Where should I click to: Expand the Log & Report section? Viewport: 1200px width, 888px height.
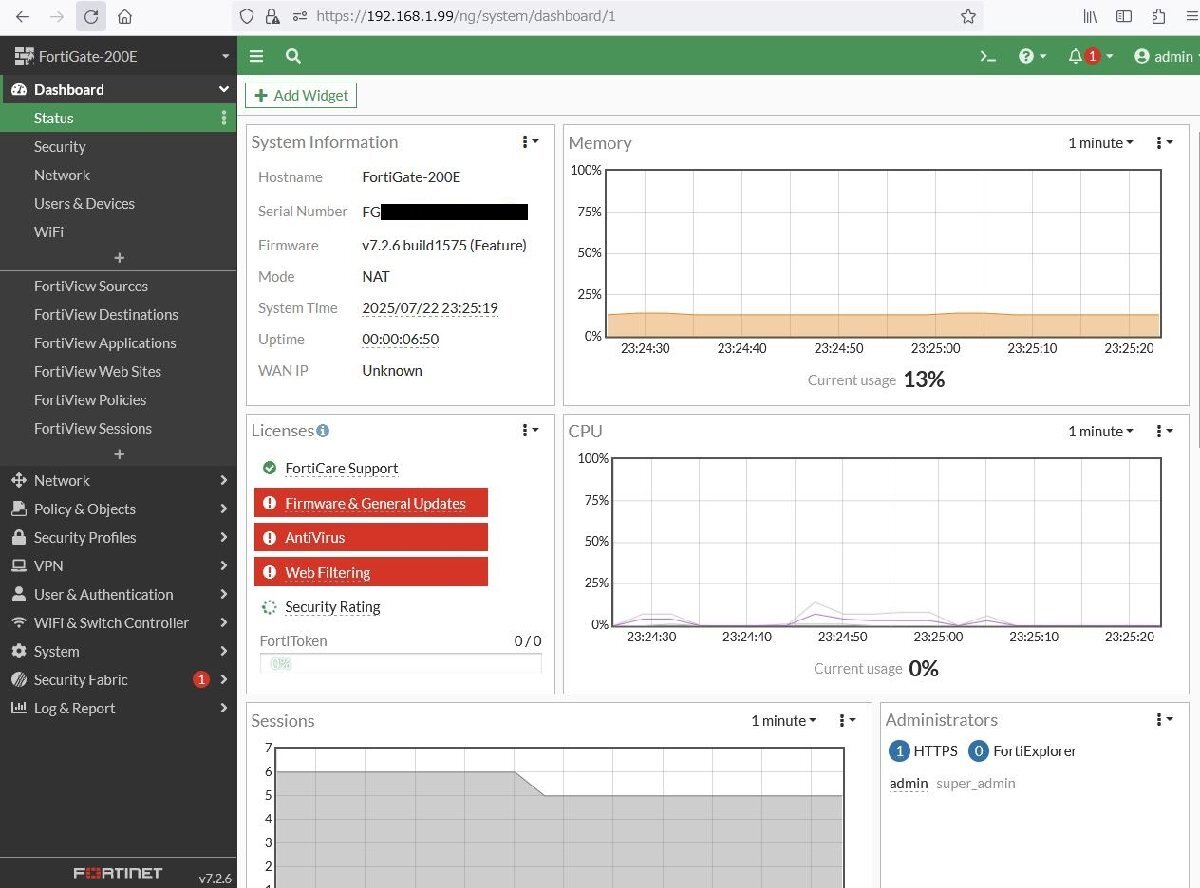[x=119, y=708]
